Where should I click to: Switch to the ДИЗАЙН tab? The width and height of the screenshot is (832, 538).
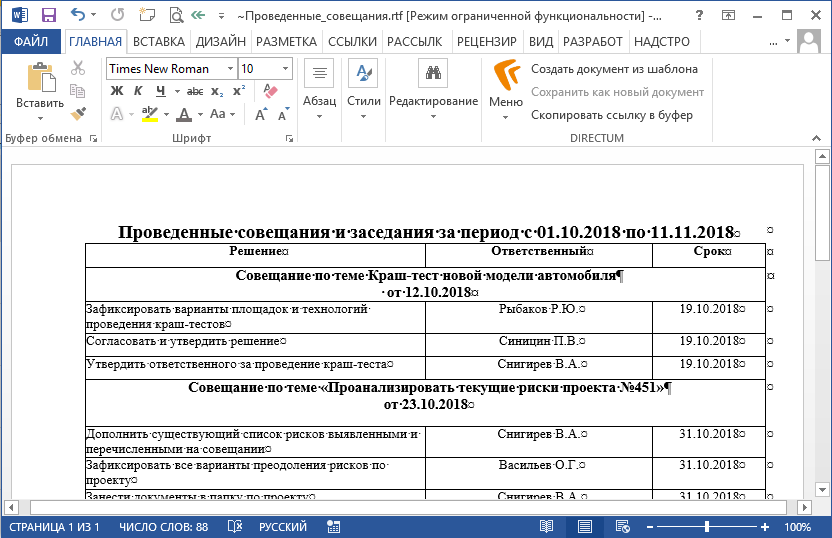(x=220, y=41)
